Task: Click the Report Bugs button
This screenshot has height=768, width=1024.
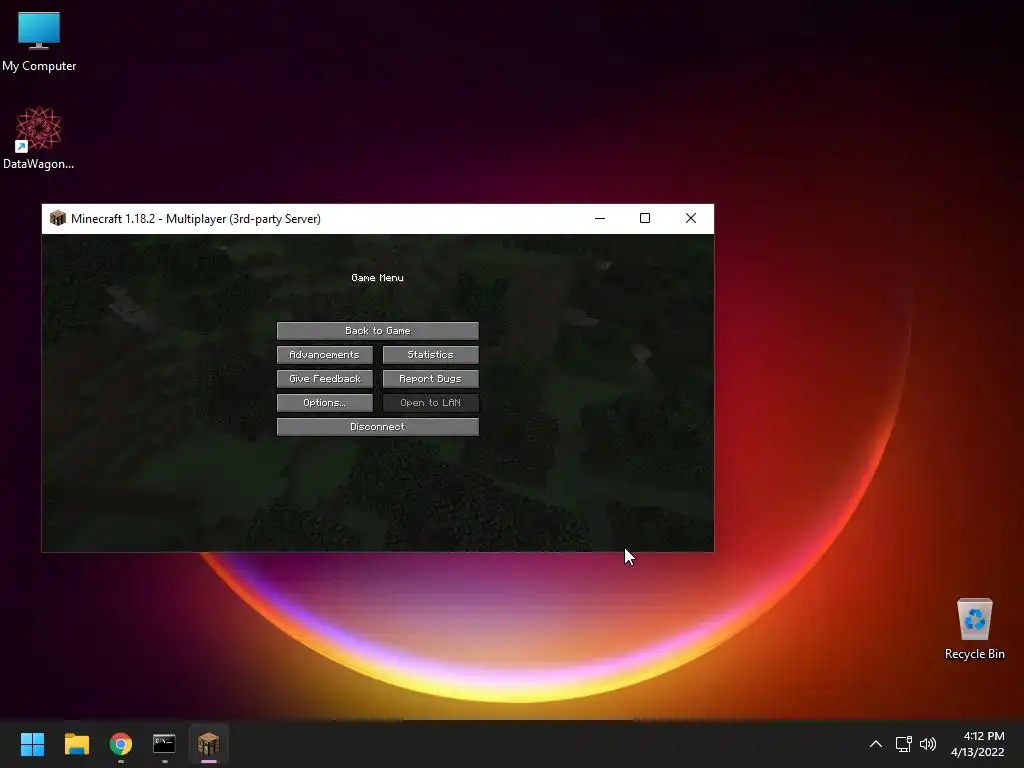Action: coord(430,379)
